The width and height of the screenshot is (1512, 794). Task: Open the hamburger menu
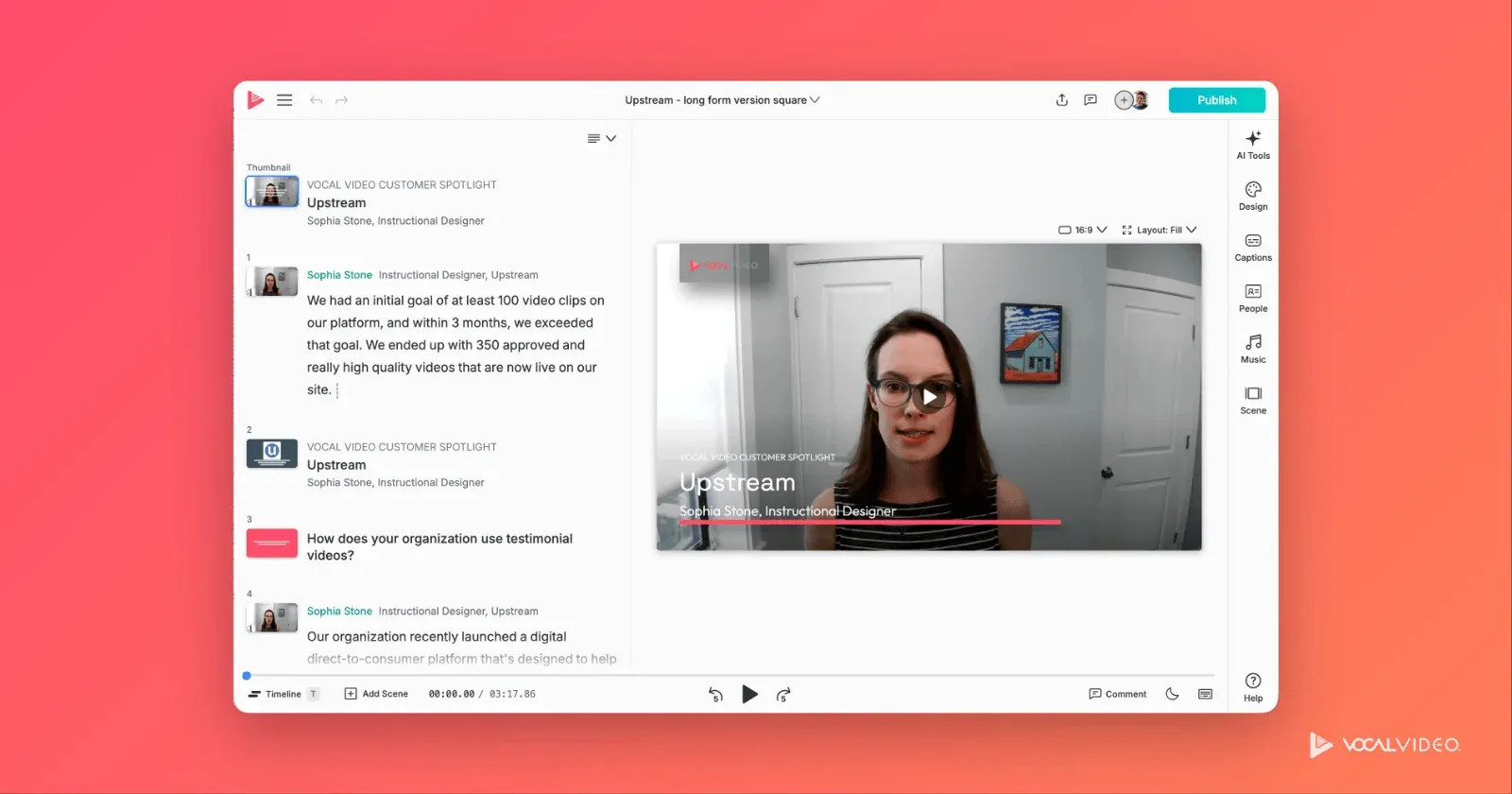pos(284,100)
